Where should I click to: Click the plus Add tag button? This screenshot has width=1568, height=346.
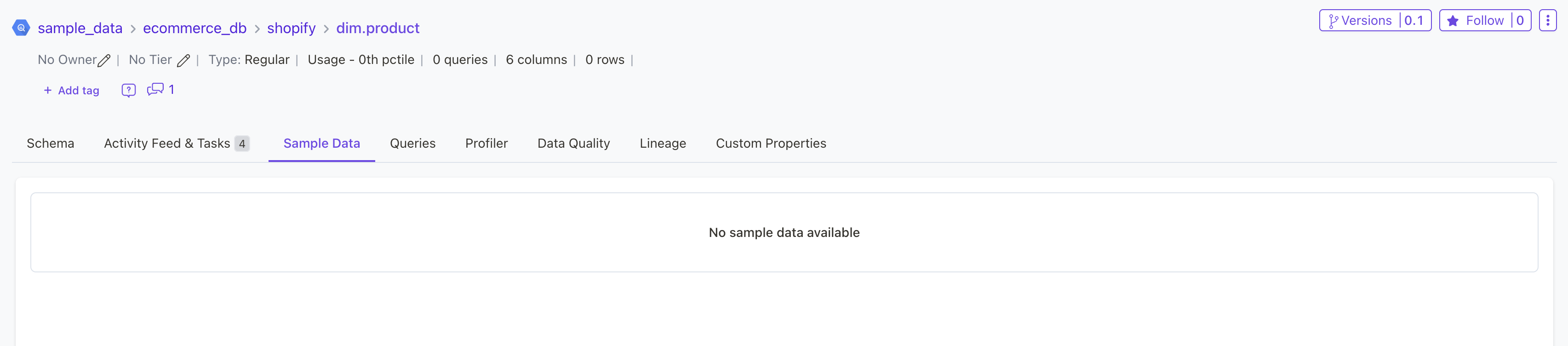click(71, 90)
